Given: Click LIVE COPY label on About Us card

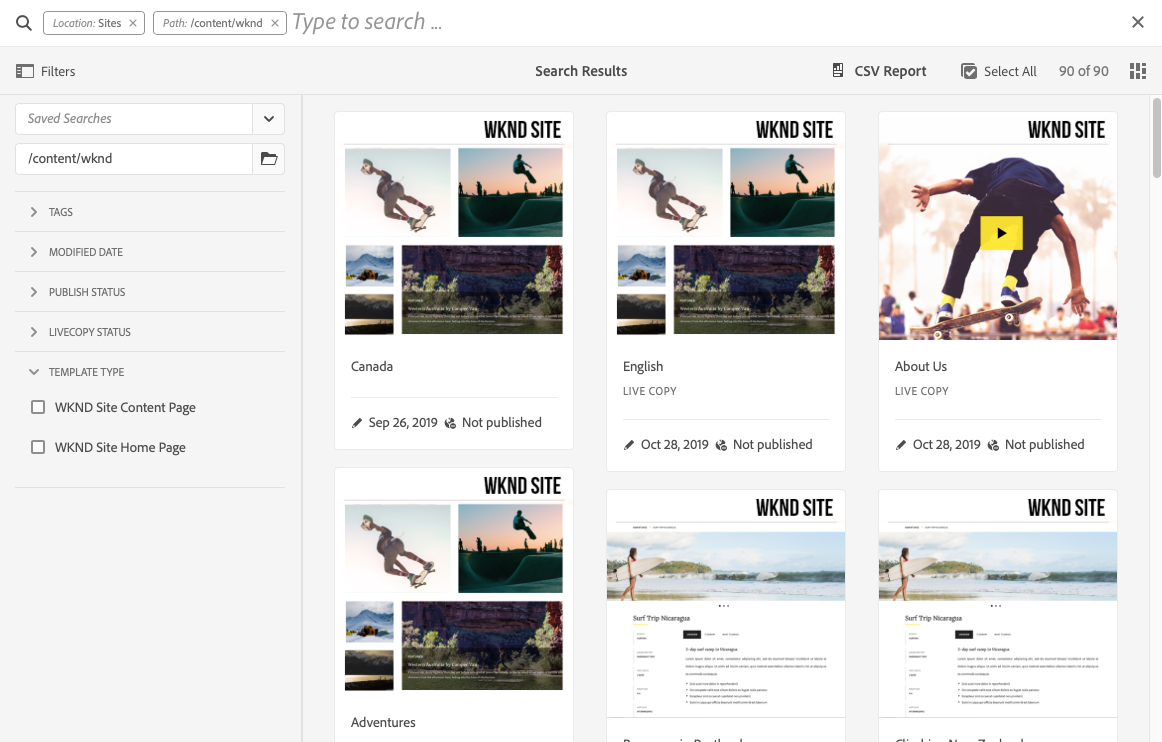Looking at the screenshot, I should click(921, 391).
